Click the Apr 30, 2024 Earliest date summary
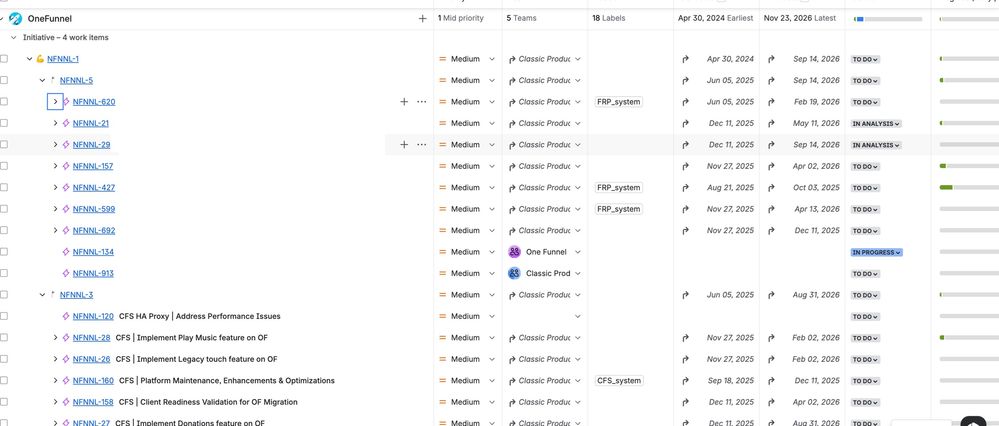The image size is (999, 426). [715, 18]
